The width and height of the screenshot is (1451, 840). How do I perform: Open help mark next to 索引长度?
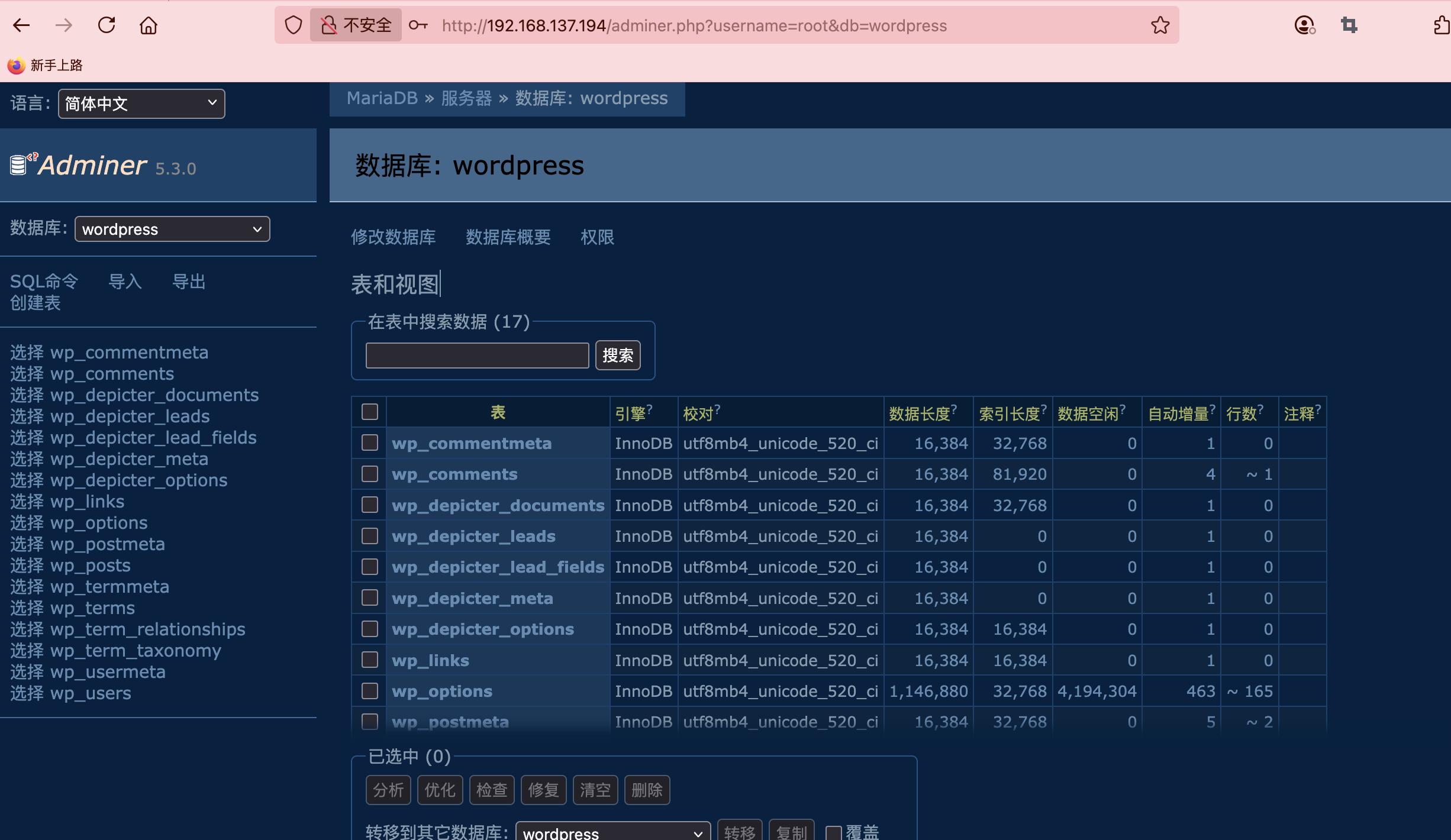tap(1044, 409)
